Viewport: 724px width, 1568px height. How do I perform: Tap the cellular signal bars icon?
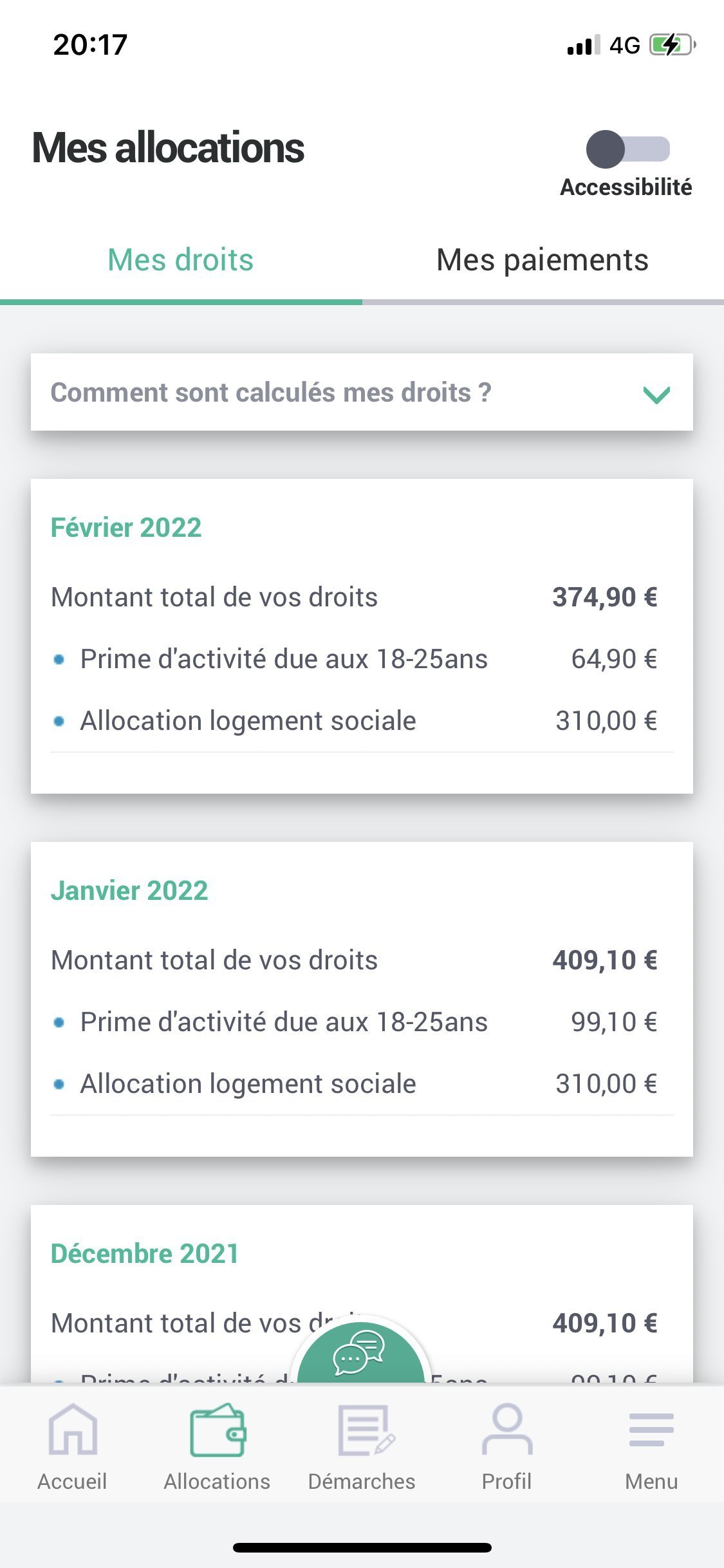click(583, 45)
